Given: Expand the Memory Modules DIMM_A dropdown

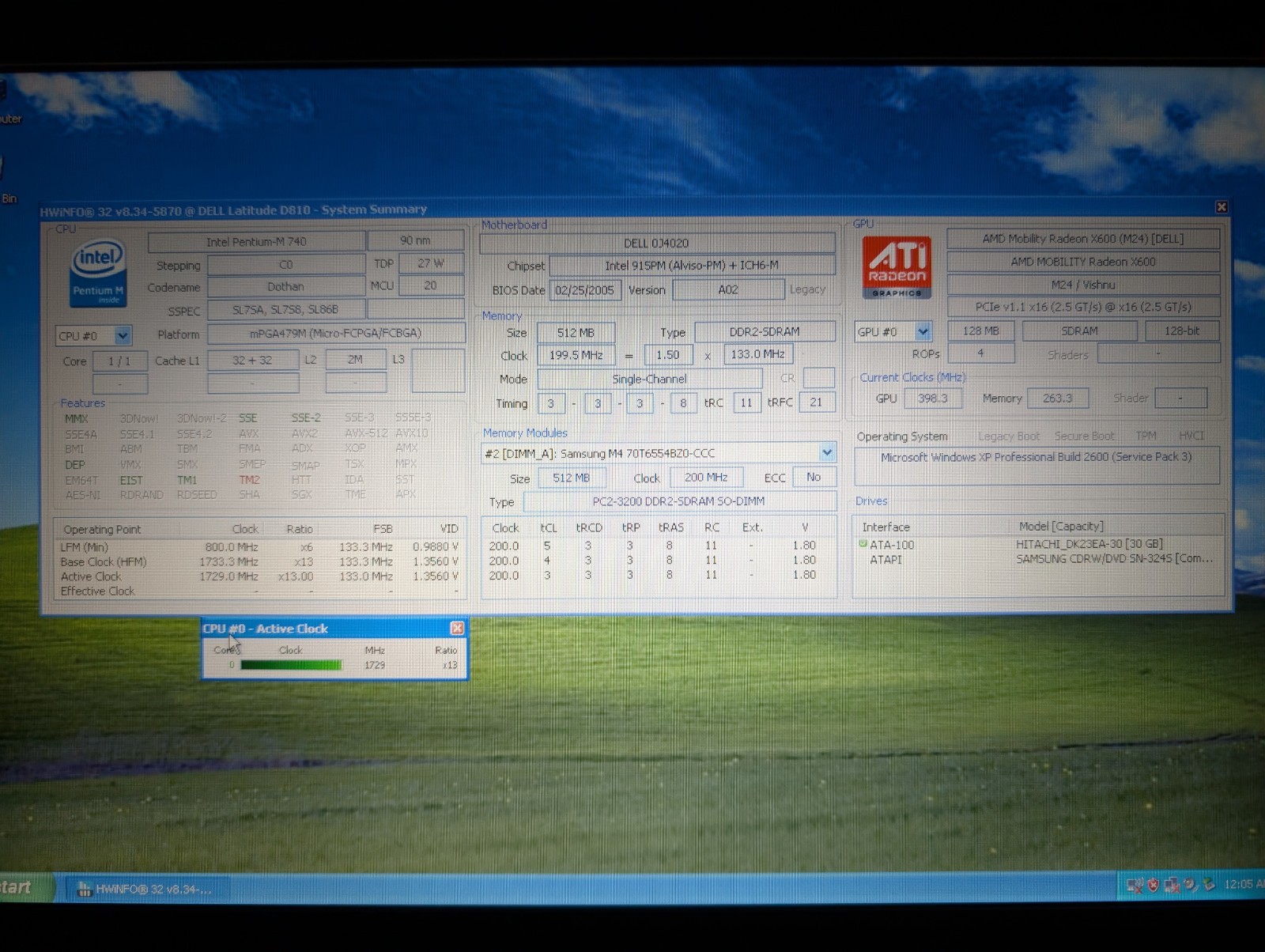Looking at the screenshot, I should pos(827,453).
